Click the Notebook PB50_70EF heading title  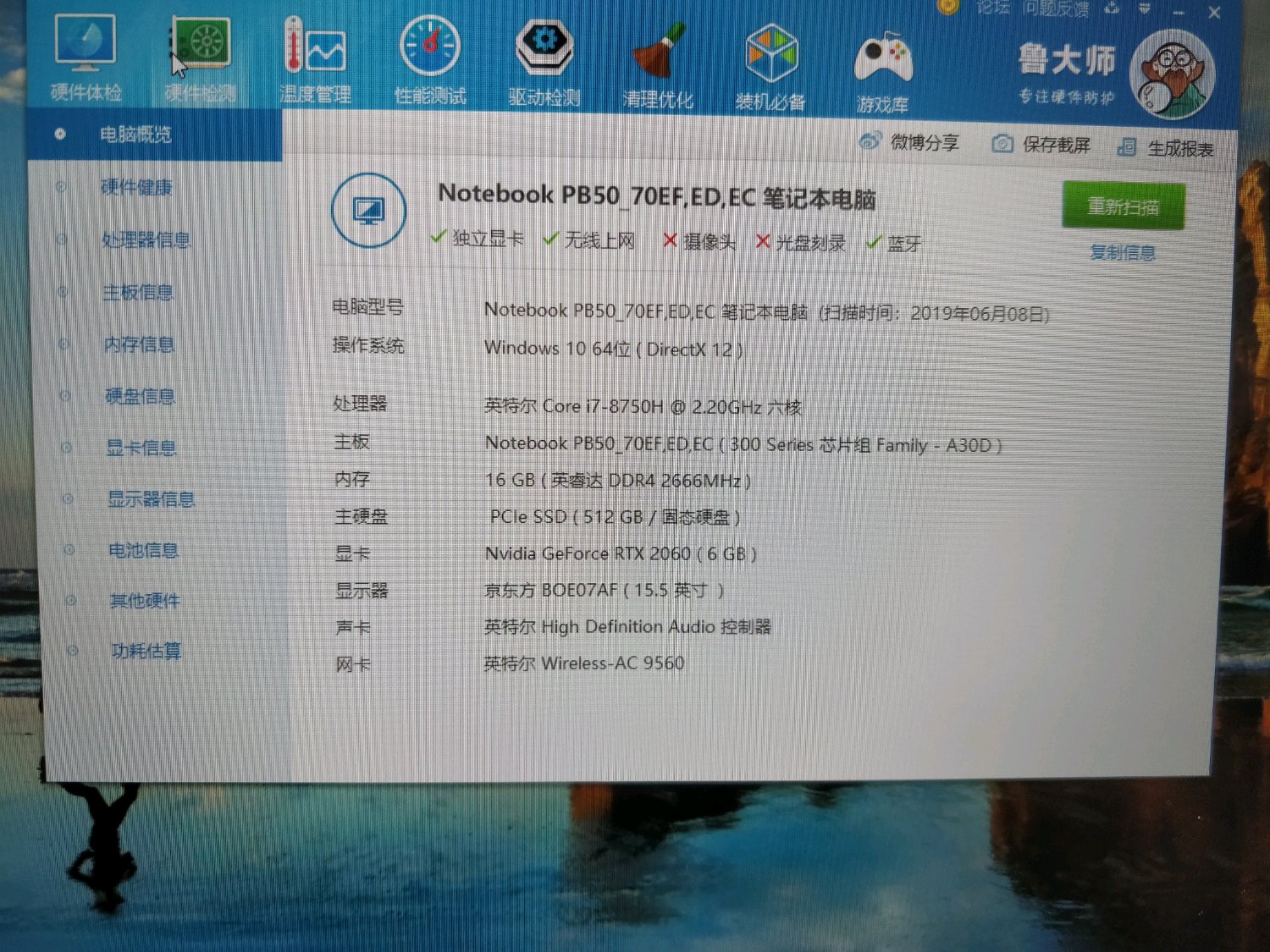click(x=657, y=196)
